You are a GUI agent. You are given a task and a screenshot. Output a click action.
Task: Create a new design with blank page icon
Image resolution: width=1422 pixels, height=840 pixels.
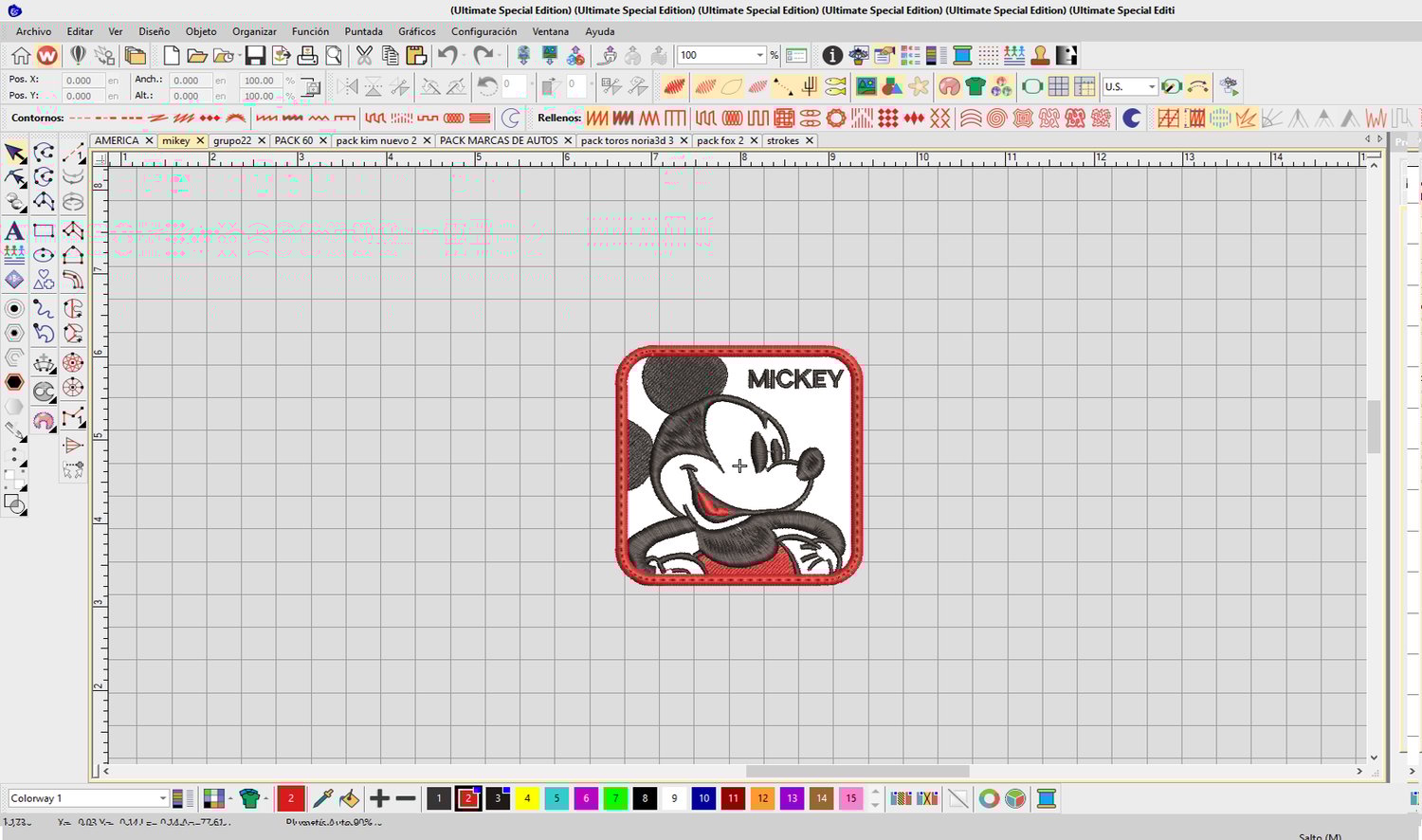click(172, 55)
